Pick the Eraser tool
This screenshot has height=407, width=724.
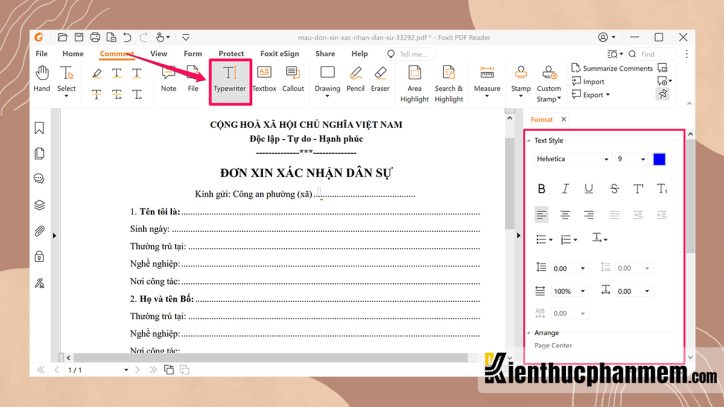pyautogui.click(x=380, y=79)
